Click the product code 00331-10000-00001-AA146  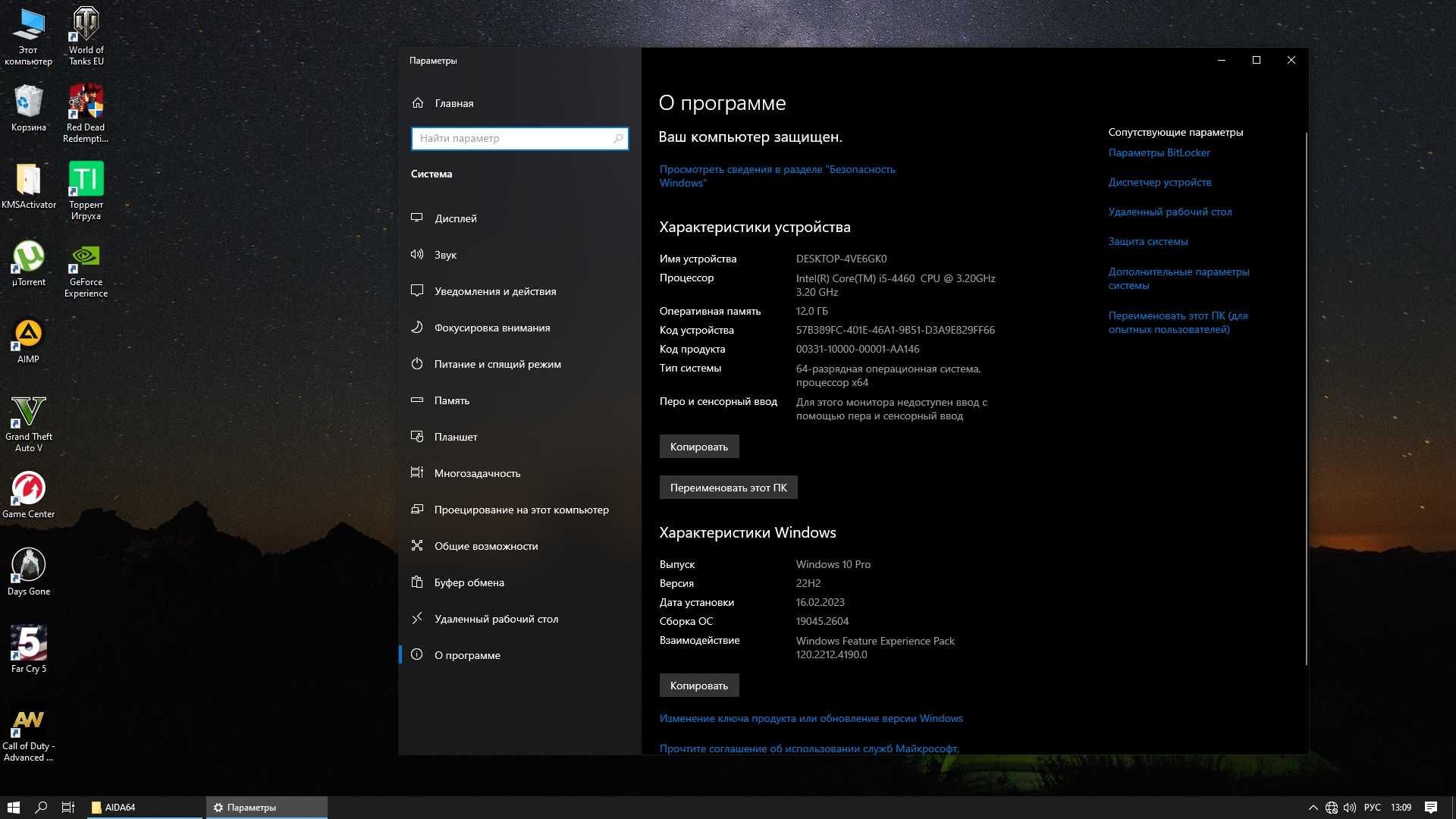click(857, 349)
